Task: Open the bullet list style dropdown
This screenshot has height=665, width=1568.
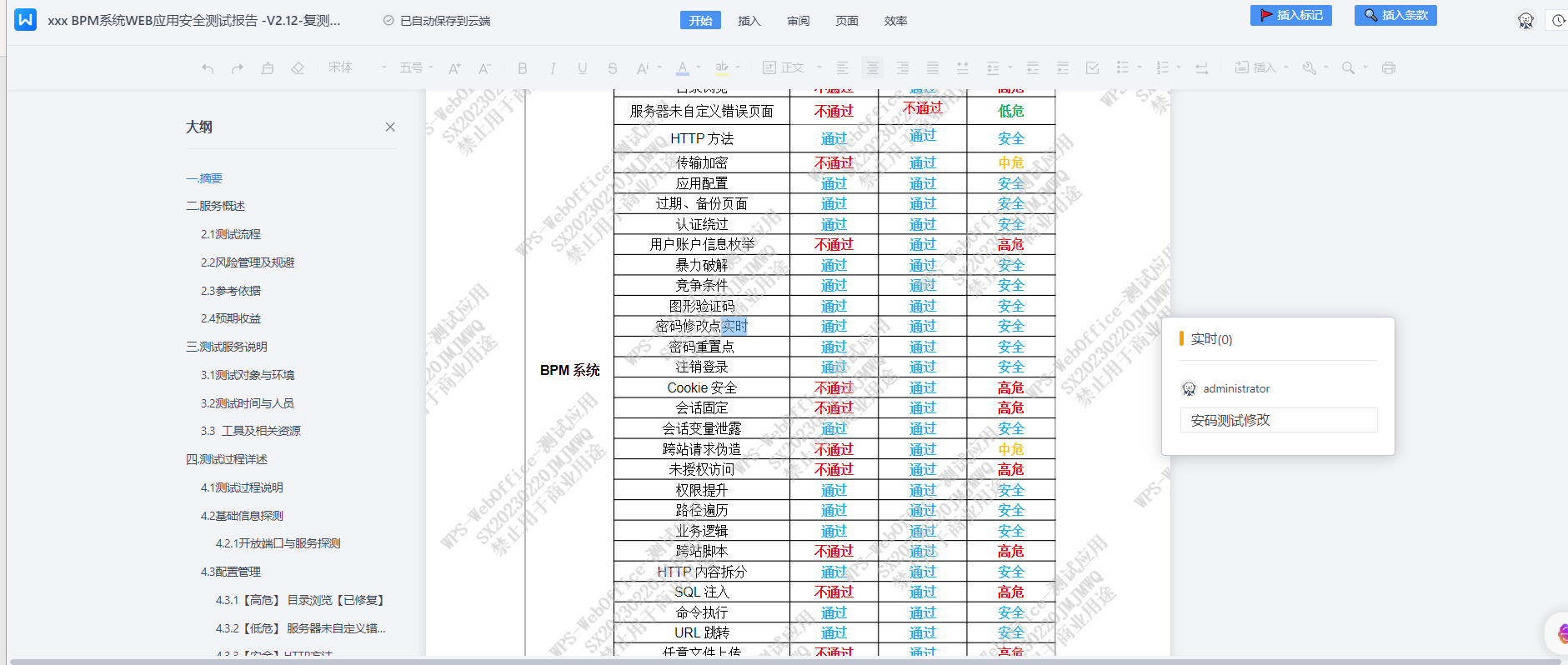Action: click(x=1140, y=67)
